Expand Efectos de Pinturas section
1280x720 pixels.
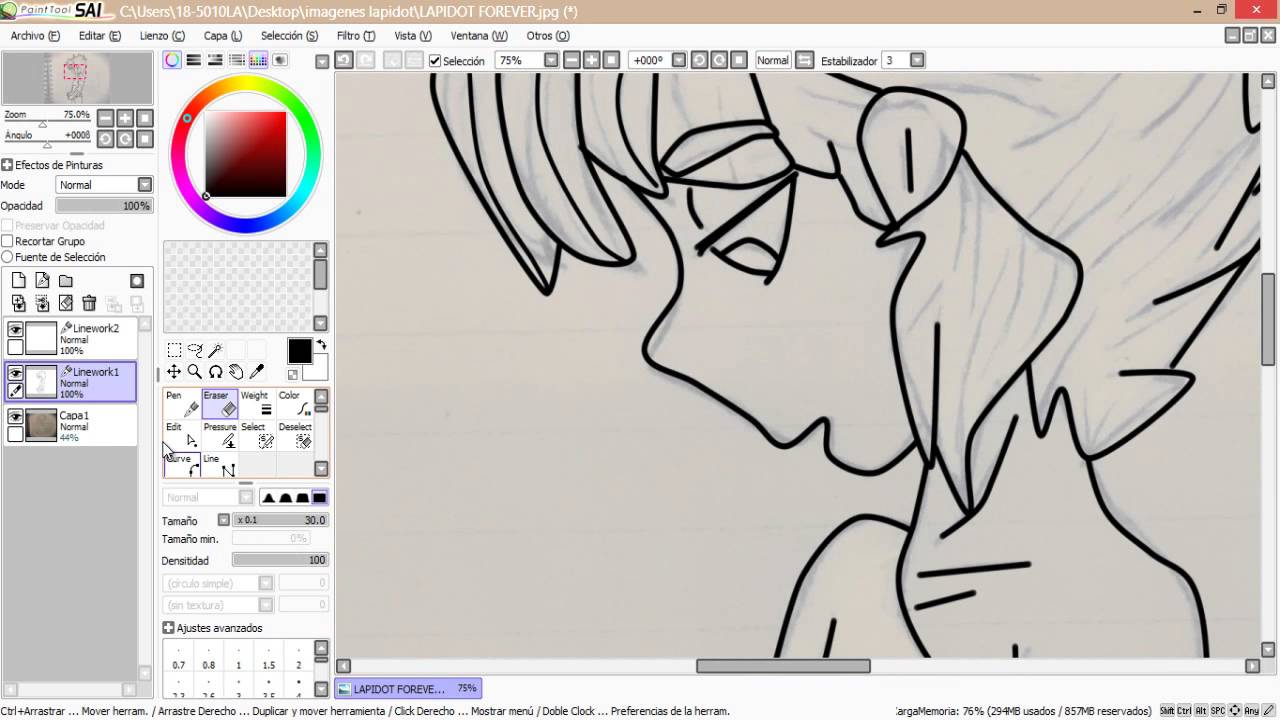tap(7, 165)
